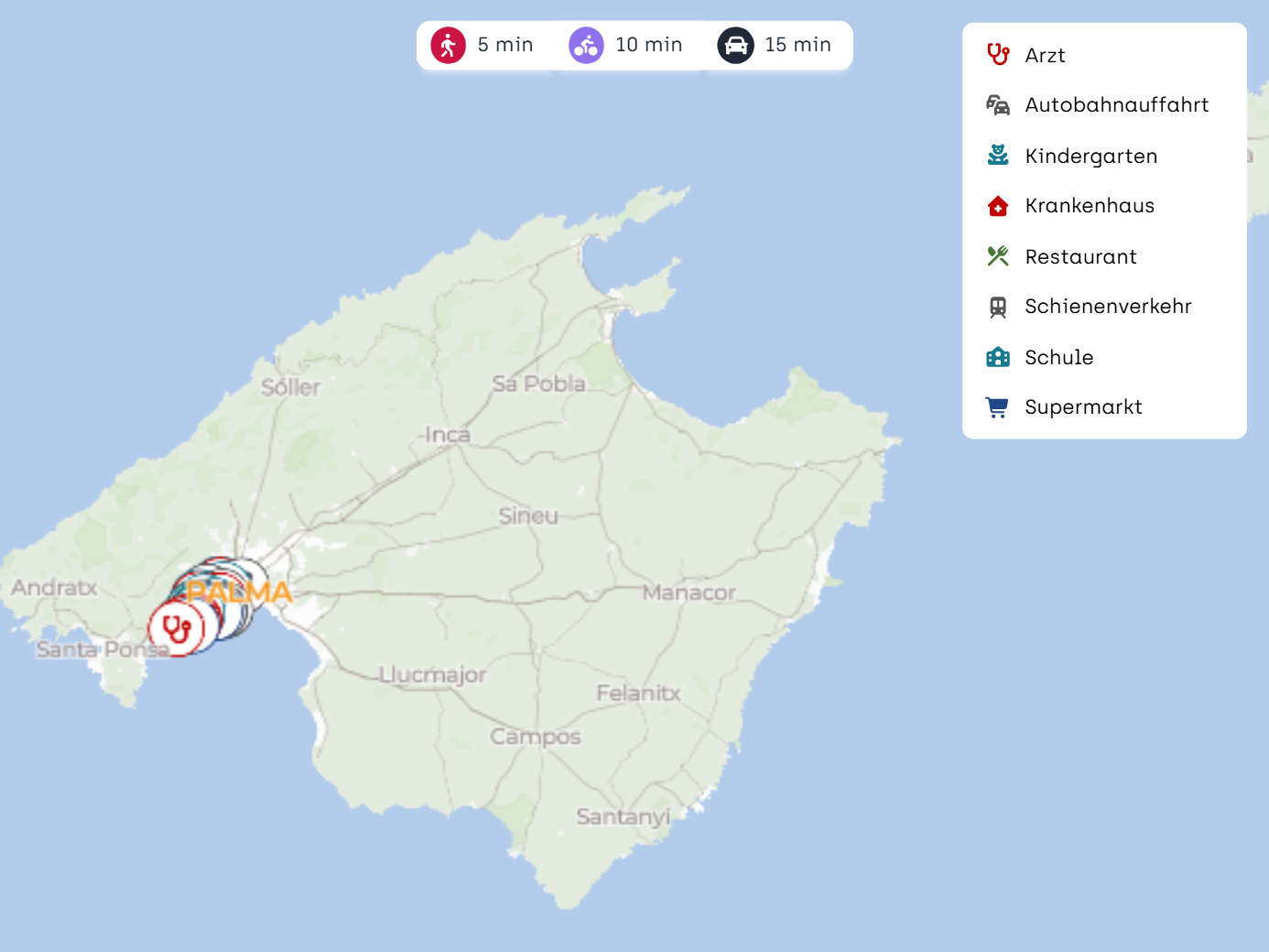Click the Arzt stethoscope legend icon
The height and width of the screenshot is (952, 1269).
998,55
